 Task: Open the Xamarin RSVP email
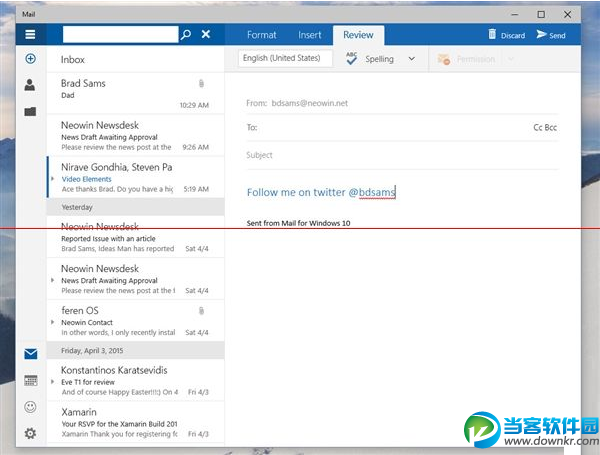(135, 422)
